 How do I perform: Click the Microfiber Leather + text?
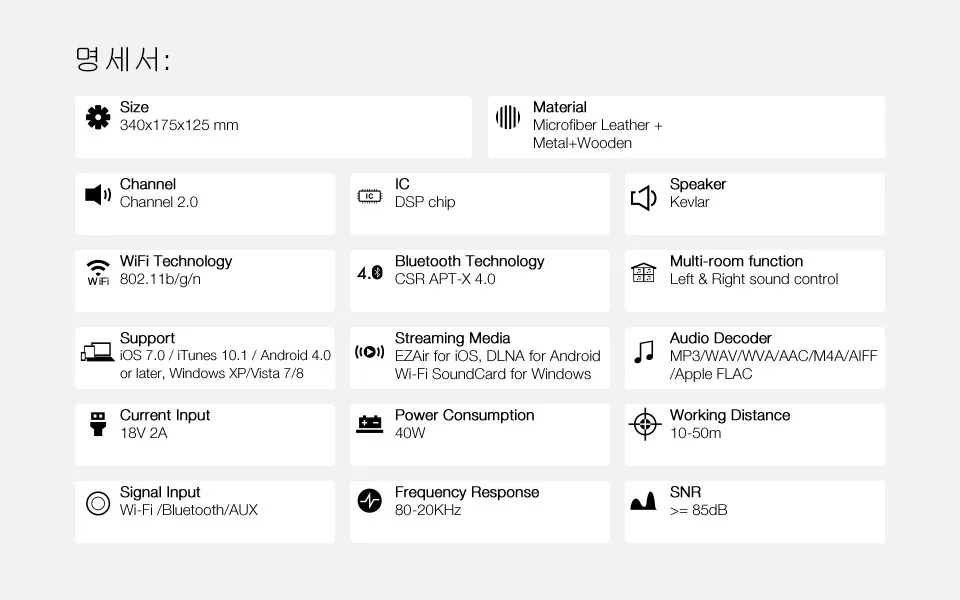tap(598, 125)
